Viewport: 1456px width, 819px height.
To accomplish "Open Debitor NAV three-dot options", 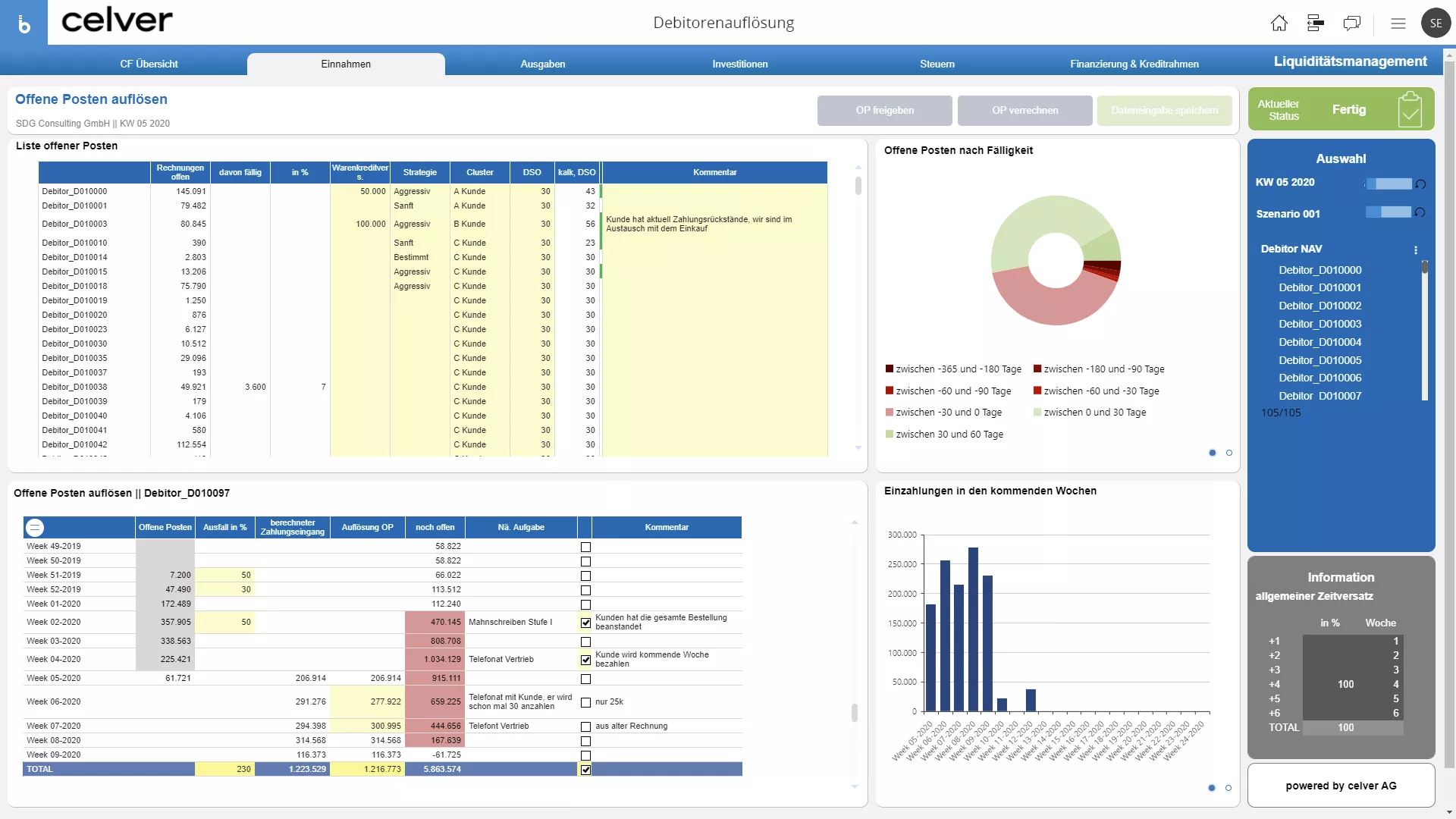I will point(1416,250).
